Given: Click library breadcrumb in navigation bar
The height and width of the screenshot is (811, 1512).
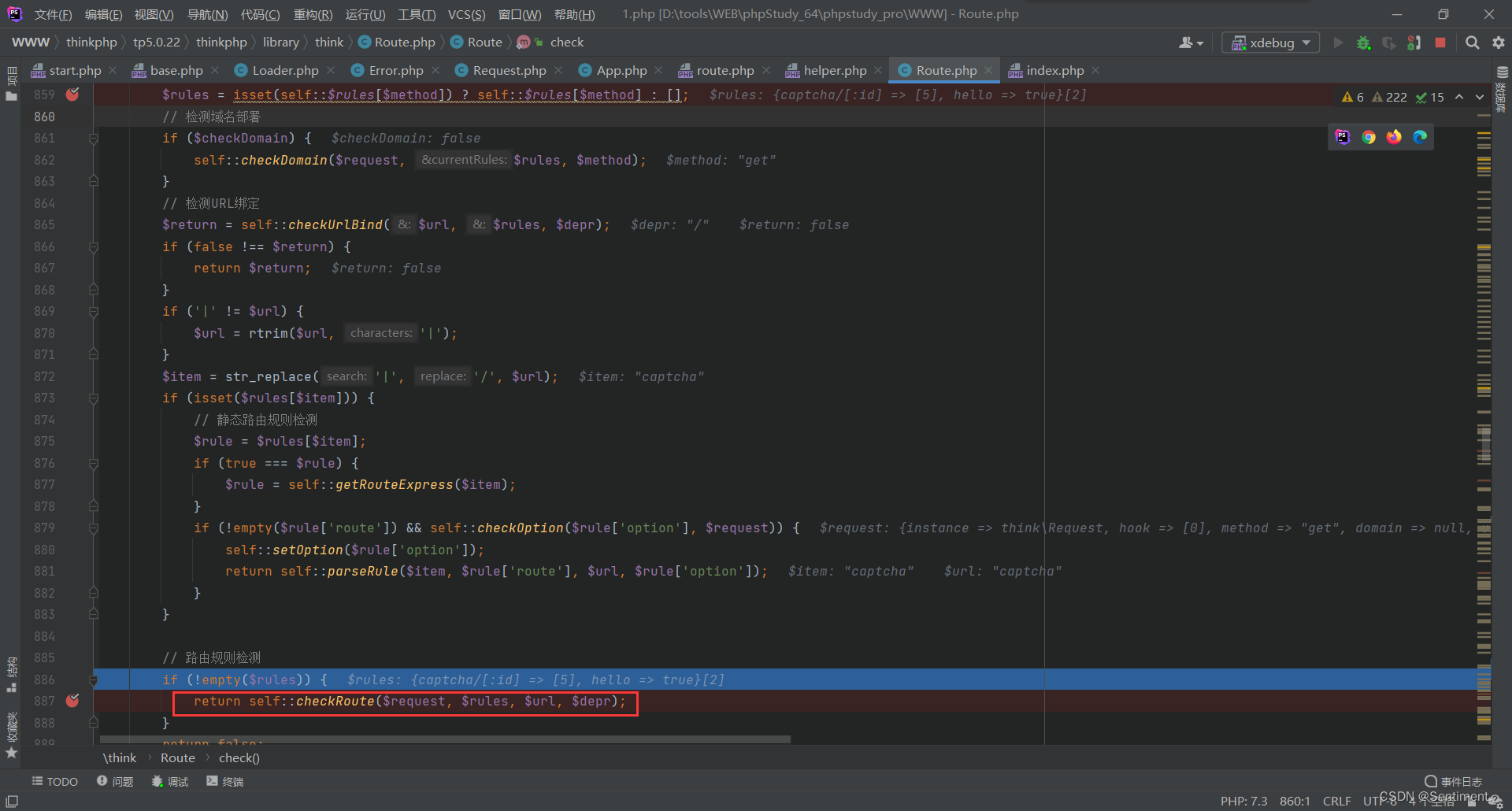Looking at the screenshot, I should point(281,43).
